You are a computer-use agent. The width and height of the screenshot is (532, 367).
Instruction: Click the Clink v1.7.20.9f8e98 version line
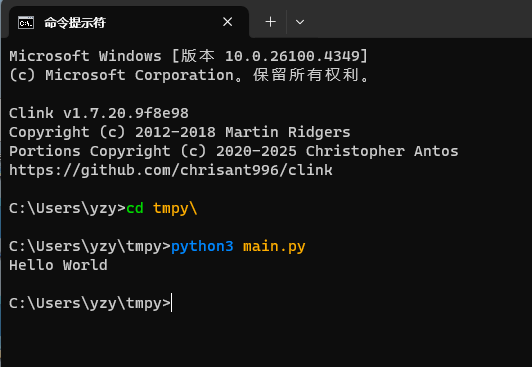(x=99, y=113)
